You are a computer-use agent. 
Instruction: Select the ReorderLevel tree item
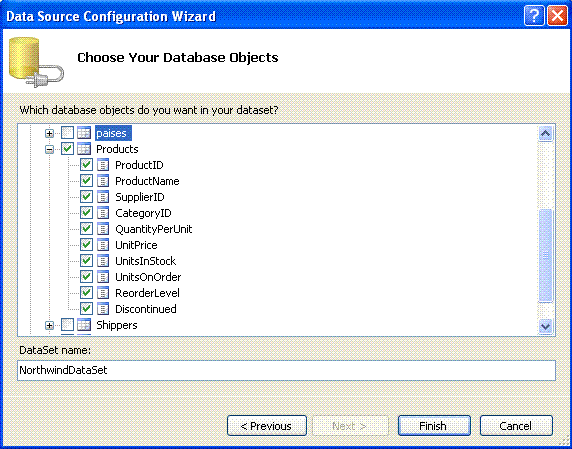pos(147,293)
